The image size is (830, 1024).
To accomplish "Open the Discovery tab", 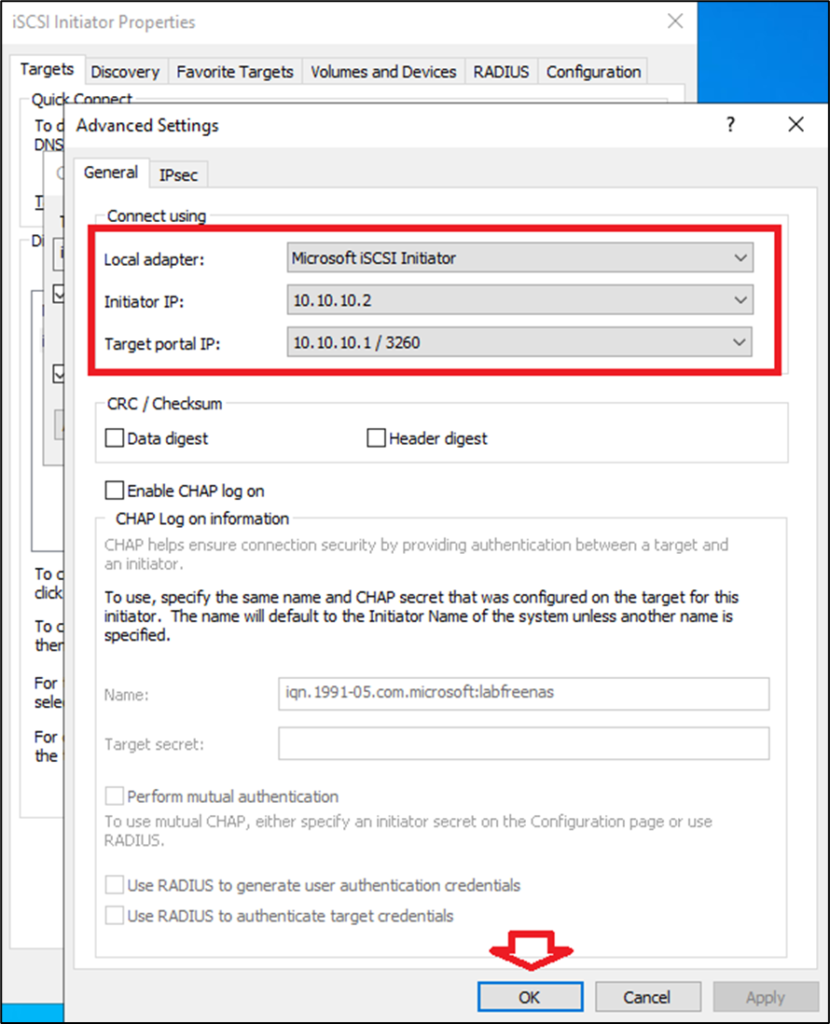I will coord(125,72).
